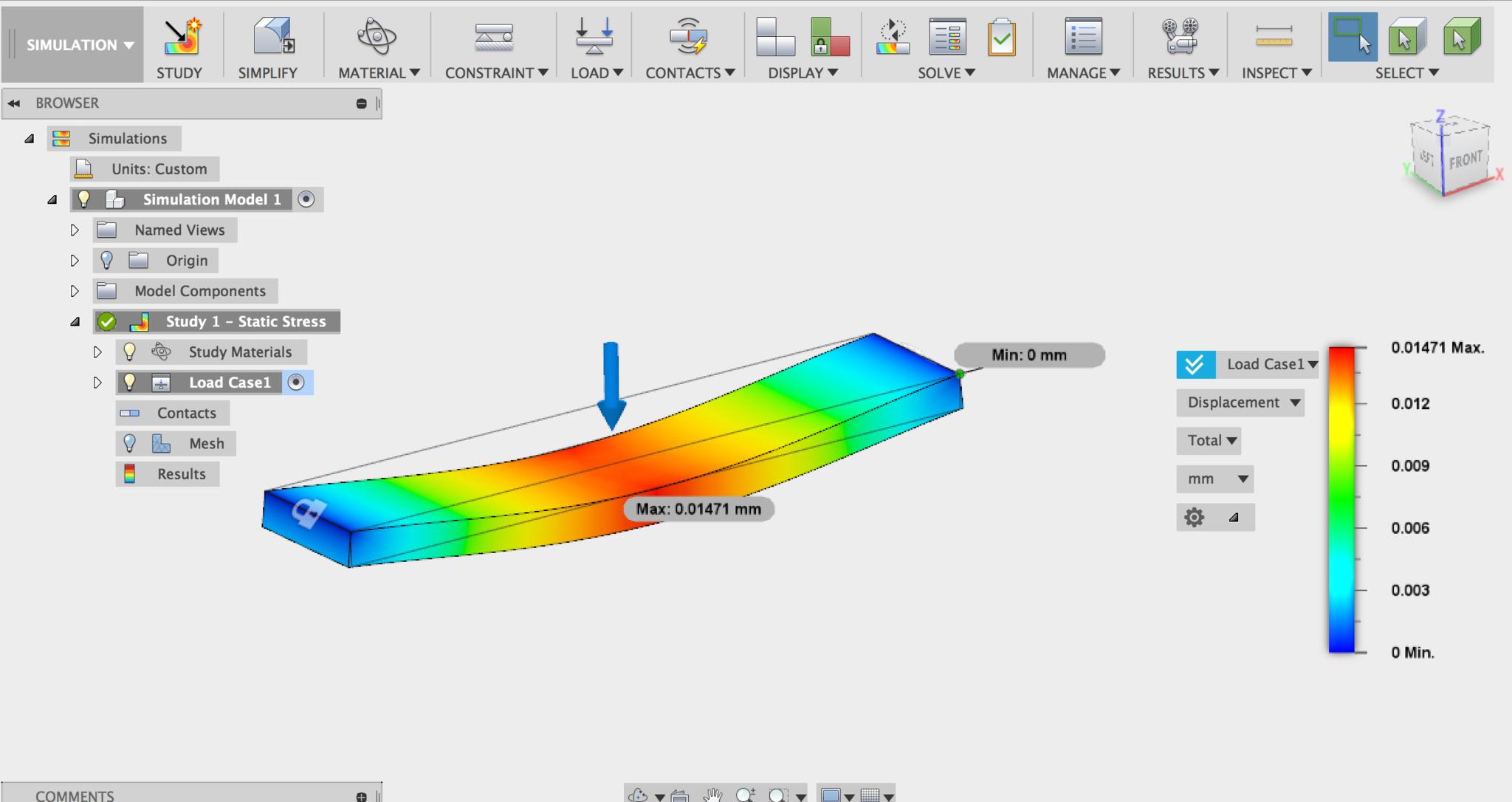Click the Results animate camera icon

point(1179,37)
